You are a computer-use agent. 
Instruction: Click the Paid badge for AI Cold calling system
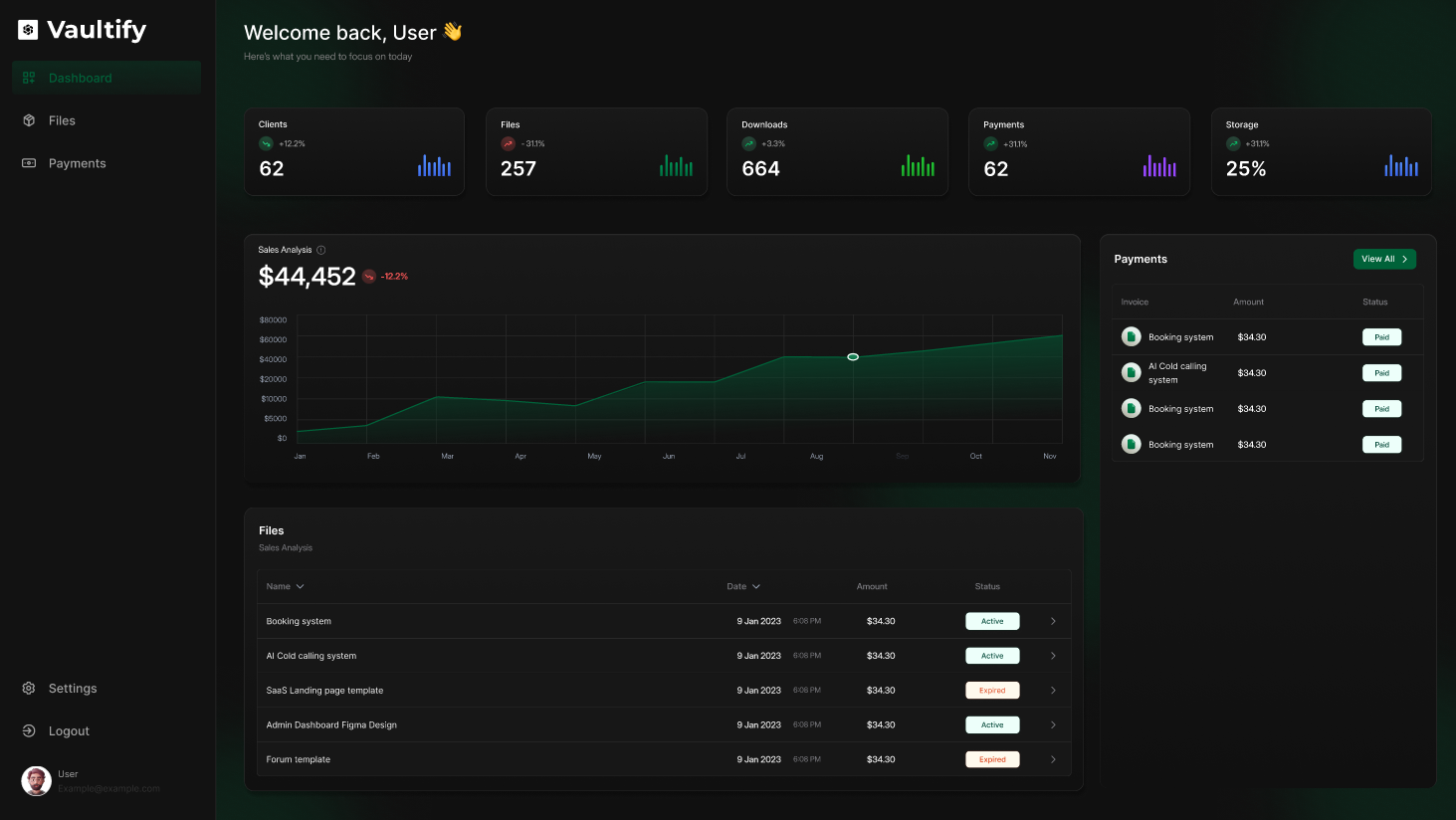(x=1381, y=372)
